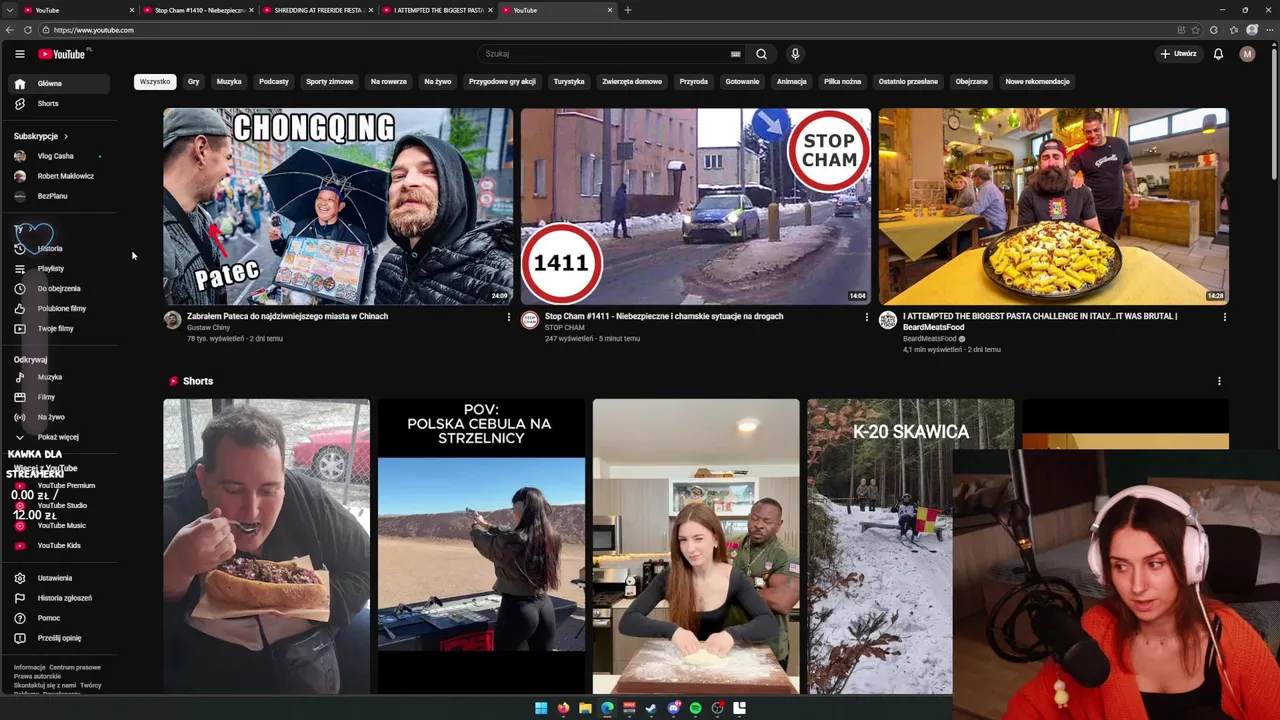Image resolution: width=1280 pixels, height=720 pixels.
Task: Open options for the Chongqing Patec video
Action: 509,317
